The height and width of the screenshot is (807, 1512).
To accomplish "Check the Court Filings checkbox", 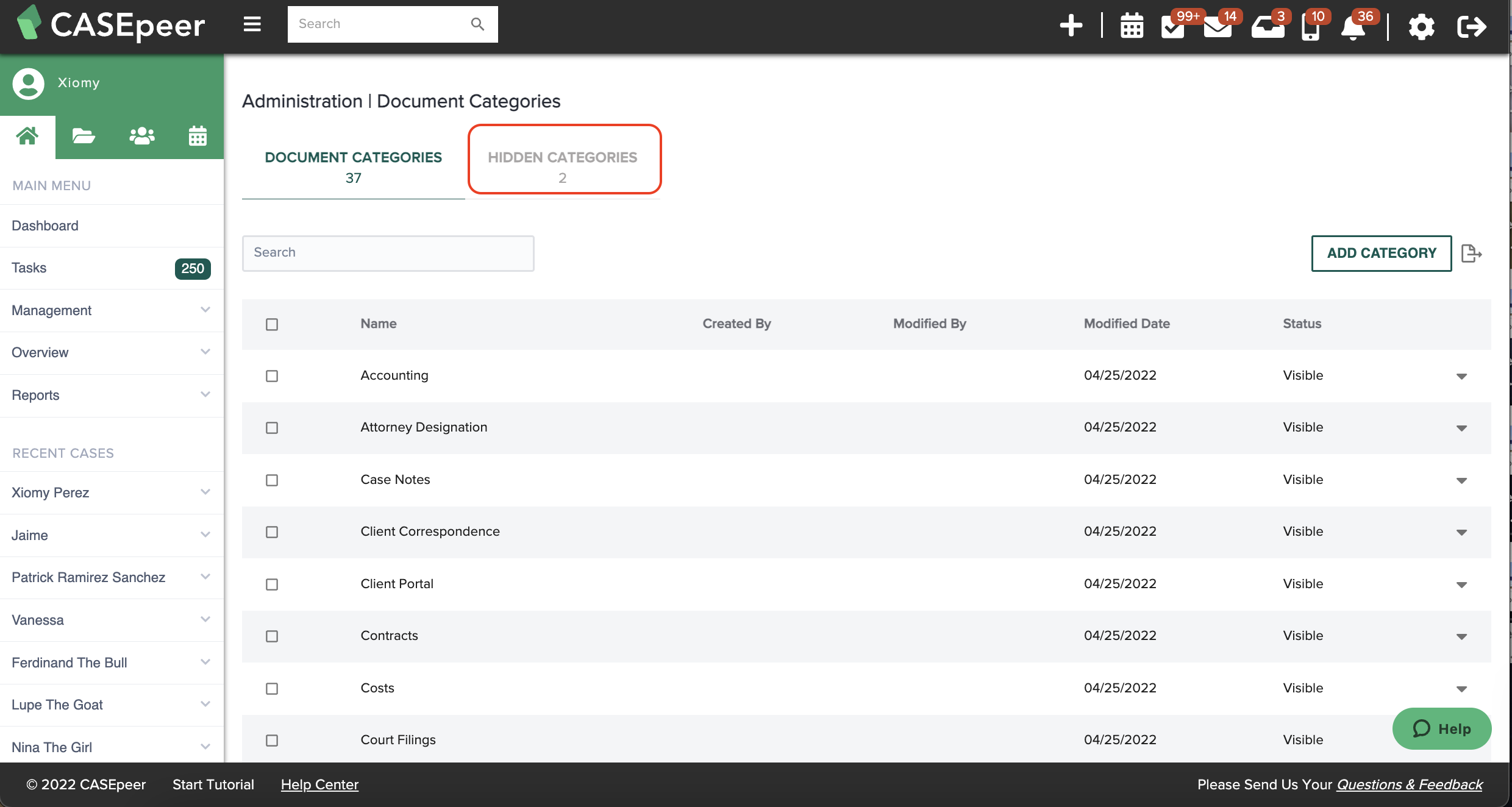I will click(272, 741).
